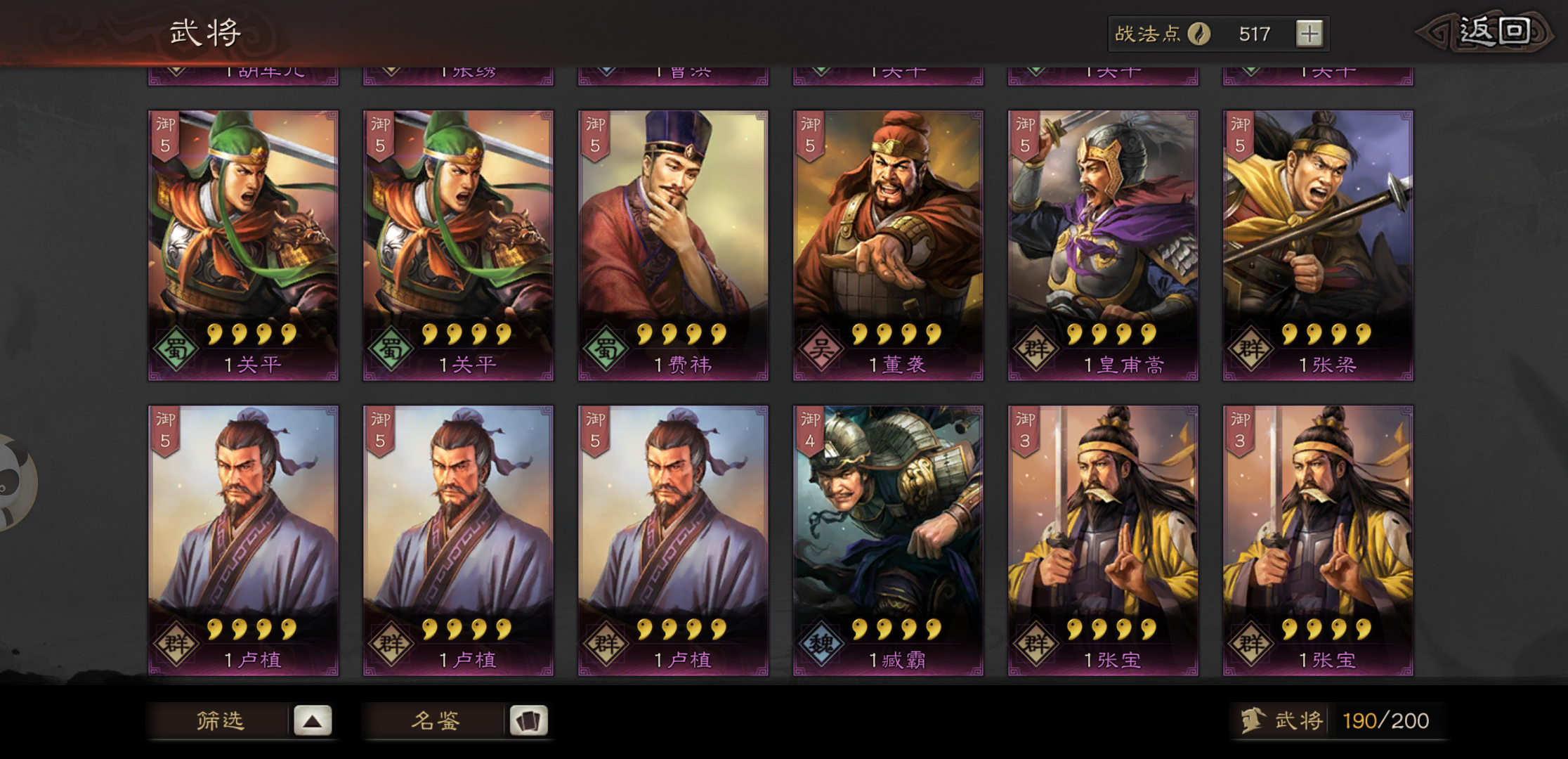Select the 费祎 general card
Image resolution: width=1568 pixels, height=759 pixels.
[x=673, y=246]
